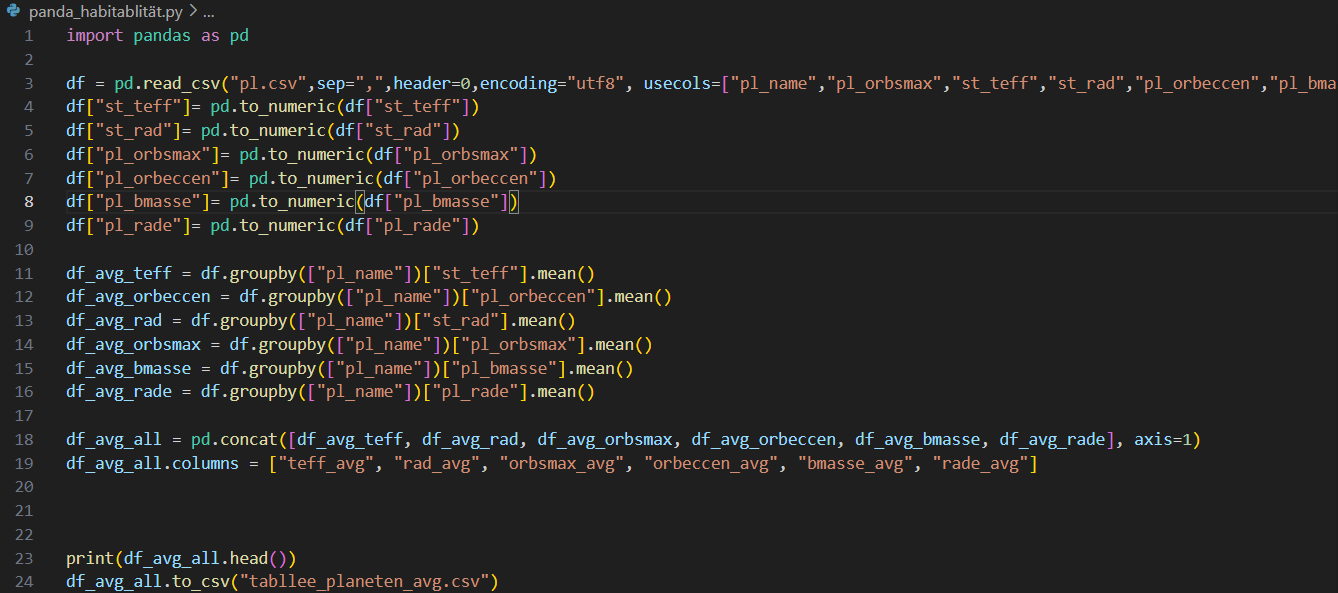Click the breadcrumb ellipsis after the file name
The image size is (1338, 593).
click(x=208, y=11)
